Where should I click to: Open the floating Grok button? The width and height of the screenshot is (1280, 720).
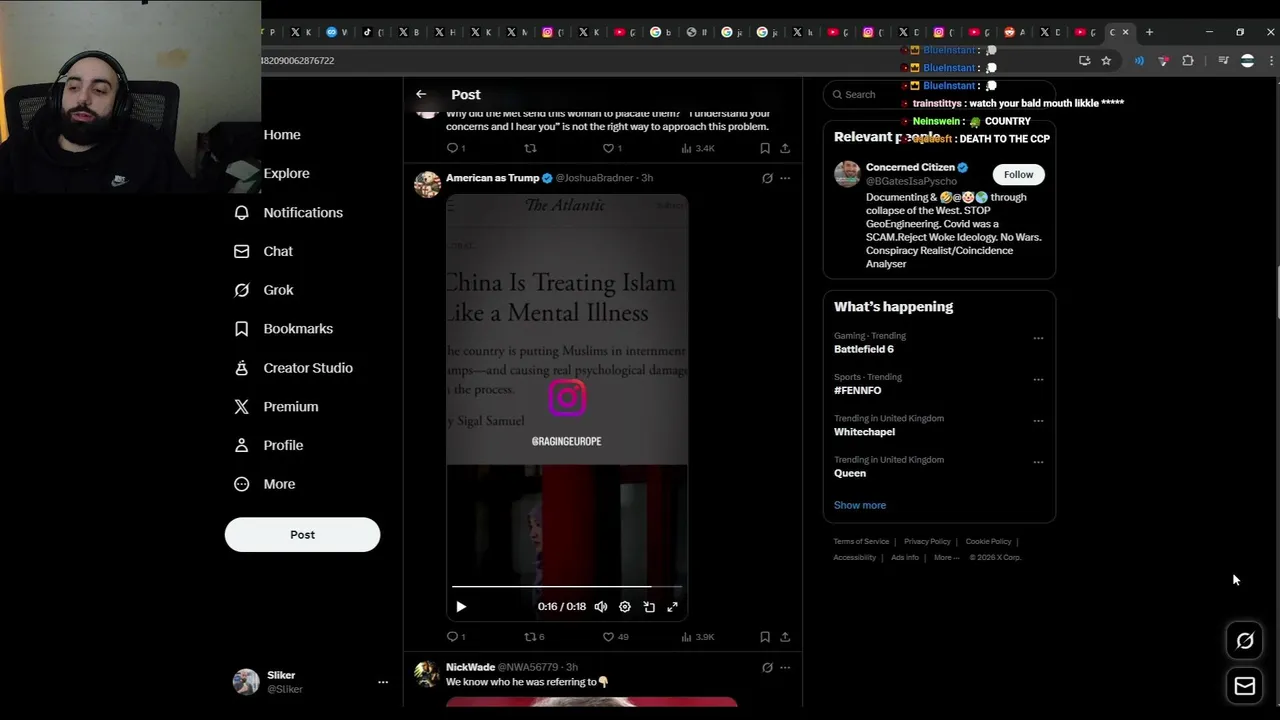[x=1245, y=641]
